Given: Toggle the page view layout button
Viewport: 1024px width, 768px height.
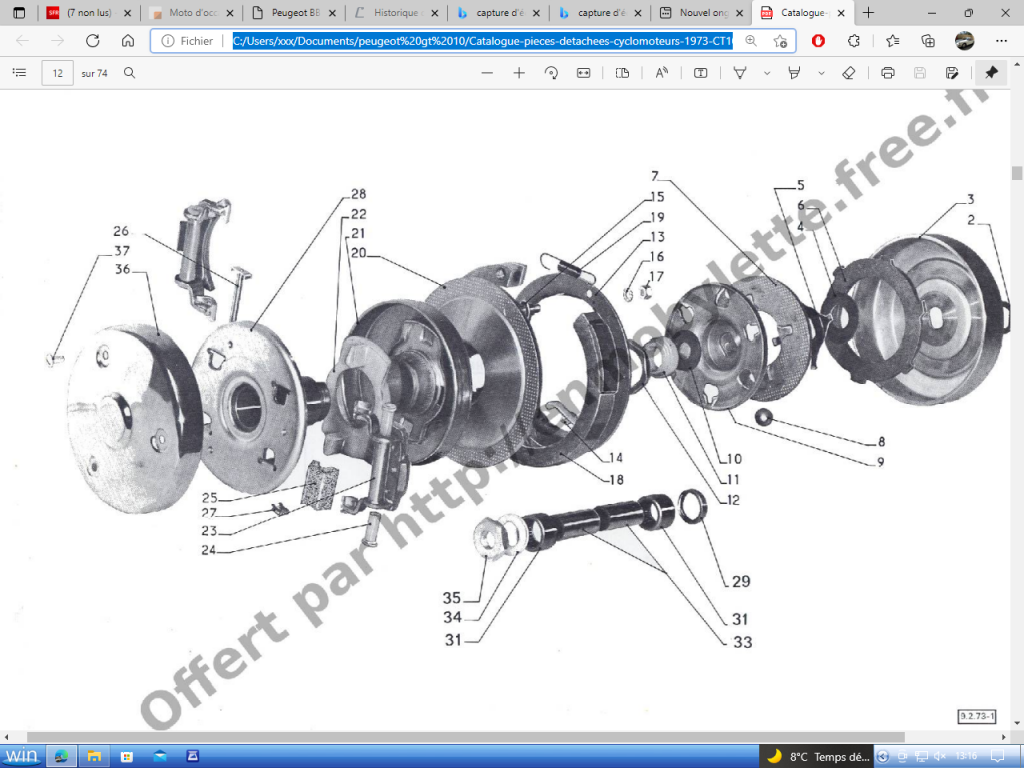Looking at the screenshot, I should pyautogui.click(x=623, y=73).
